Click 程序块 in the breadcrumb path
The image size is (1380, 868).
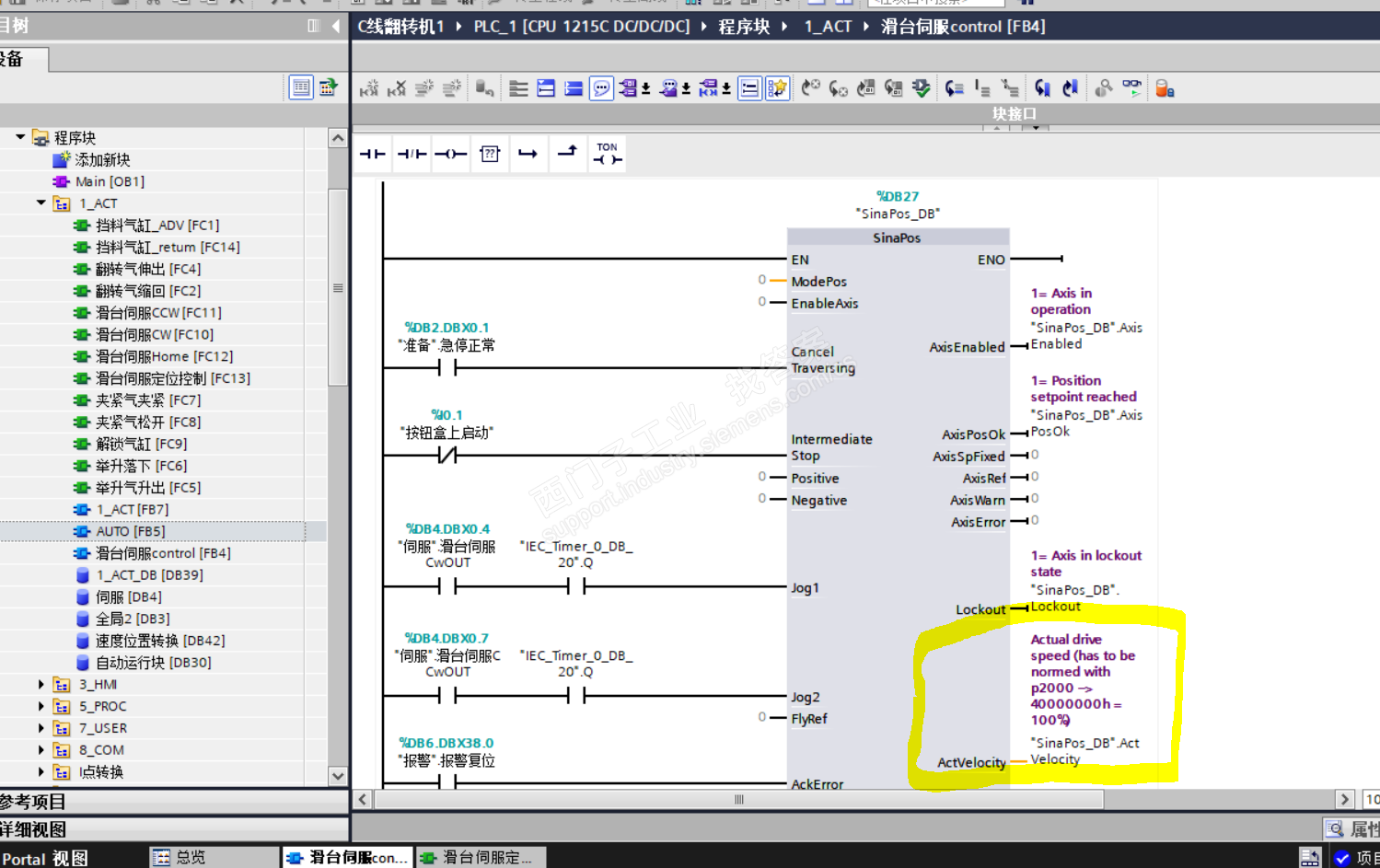point(744,27)
